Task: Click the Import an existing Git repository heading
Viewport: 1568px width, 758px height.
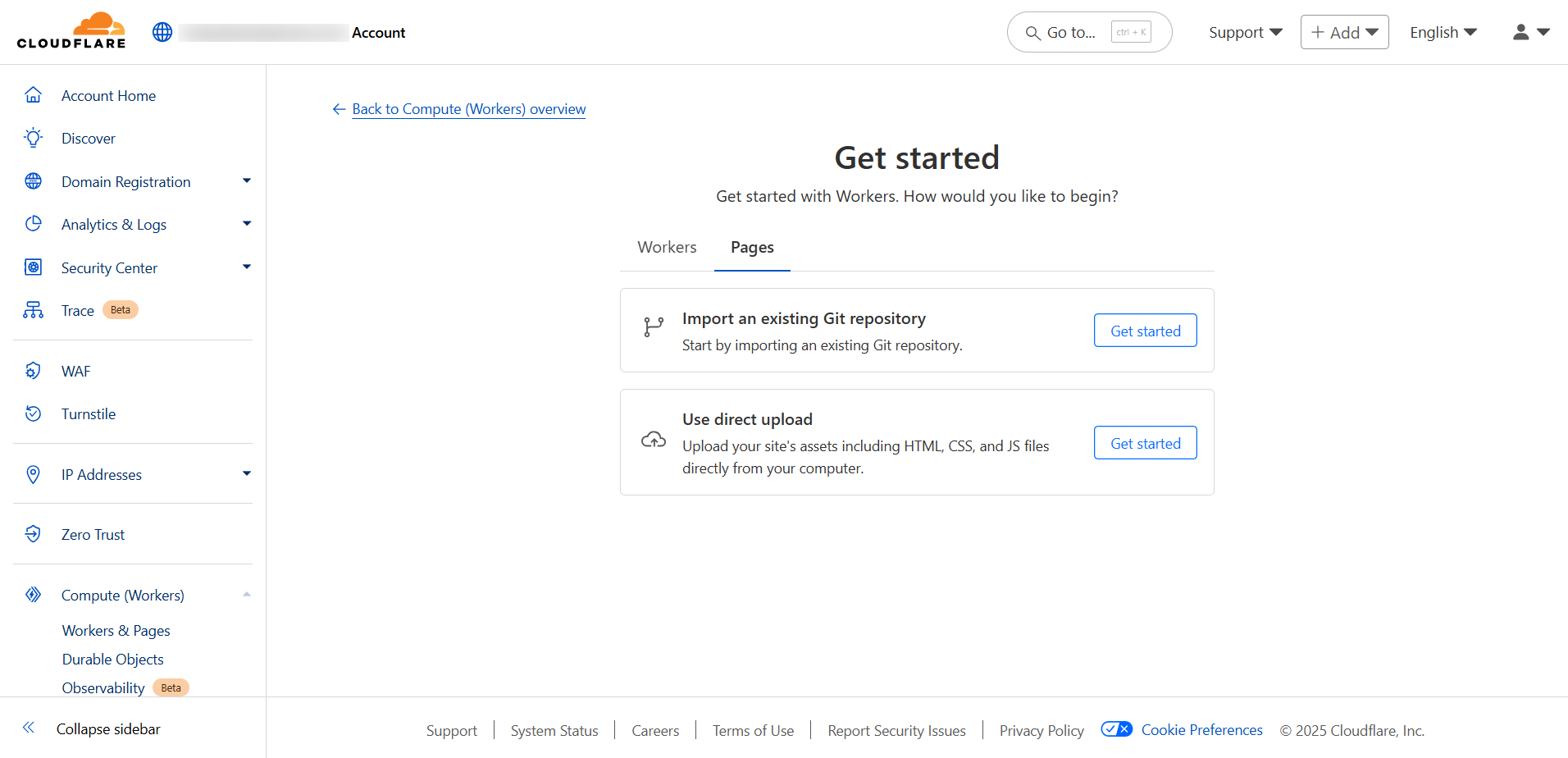Action: click(804, 318)
